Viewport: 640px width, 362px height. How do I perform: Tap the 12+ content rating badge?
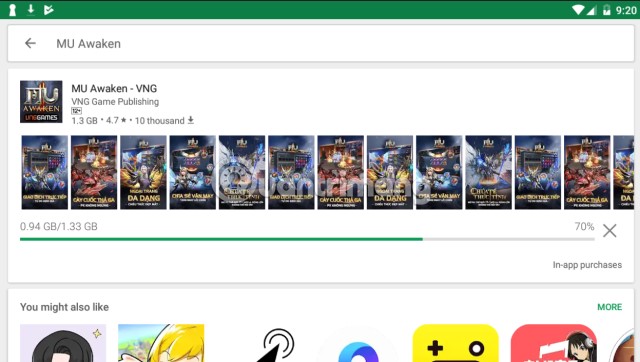point(76,111)
